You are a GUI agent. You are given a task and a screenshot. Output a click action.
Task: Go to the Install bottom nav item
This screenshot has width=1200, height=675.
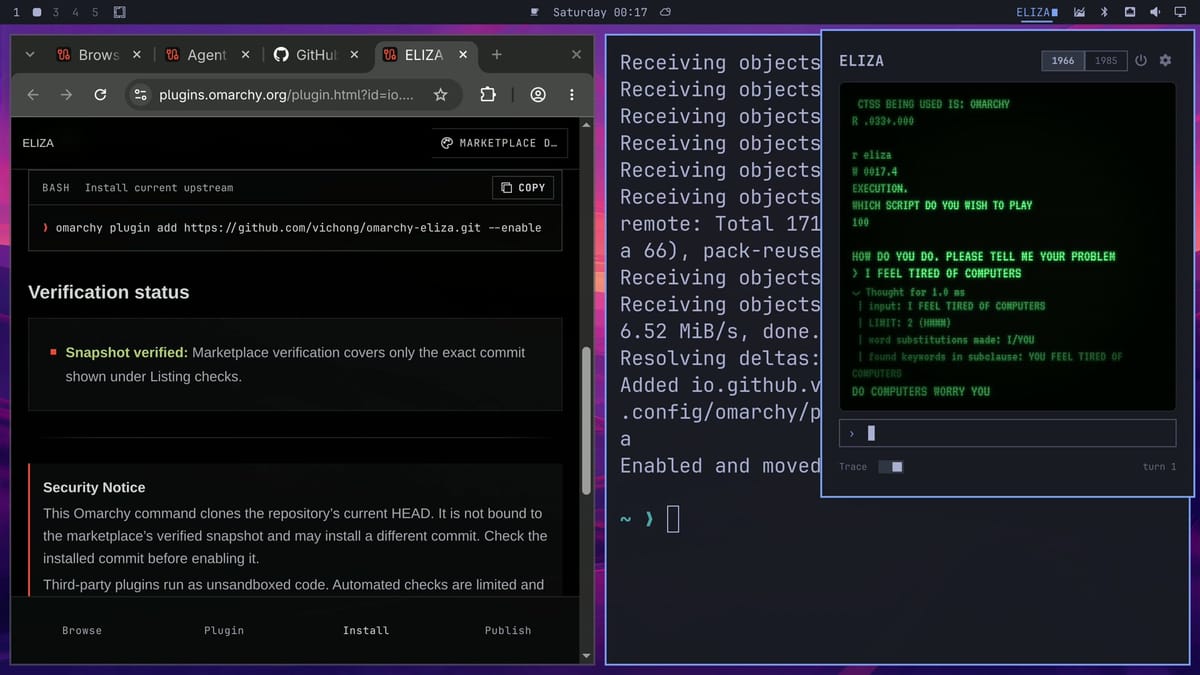(366, 630)
